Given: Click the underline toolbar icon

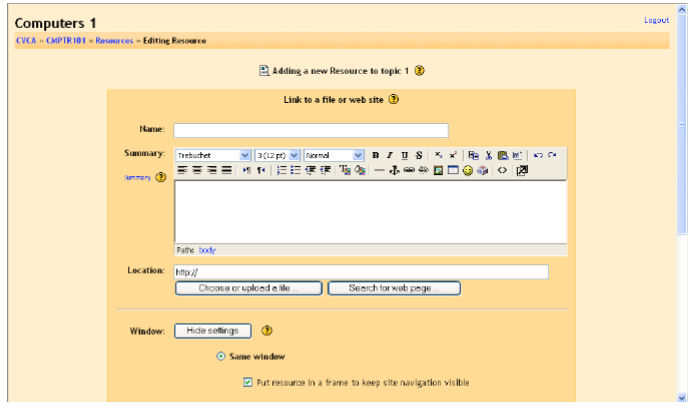Looking at the screenshot, I should click(x=404, y=155).
